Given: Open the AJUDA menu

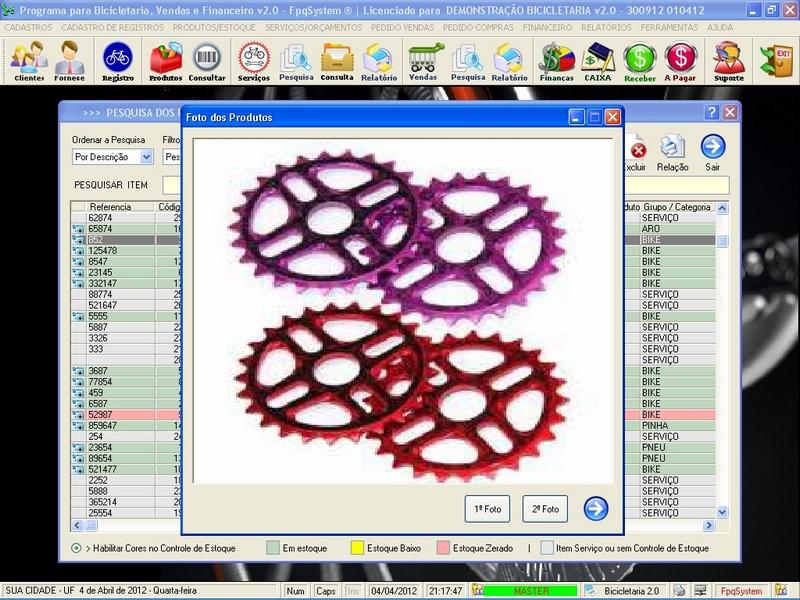Looking at the screenshot, I should (720, 28).
